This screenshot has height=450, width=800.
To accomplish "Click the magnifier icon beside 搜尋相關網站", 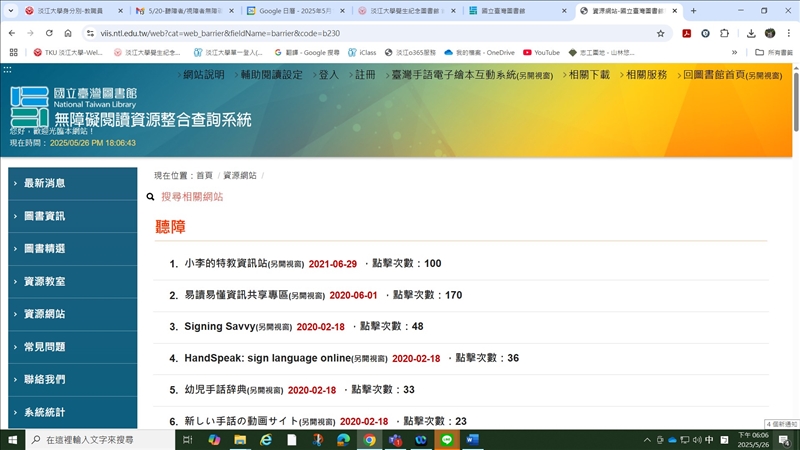I will pyautogui.click(x=151, y=197).
